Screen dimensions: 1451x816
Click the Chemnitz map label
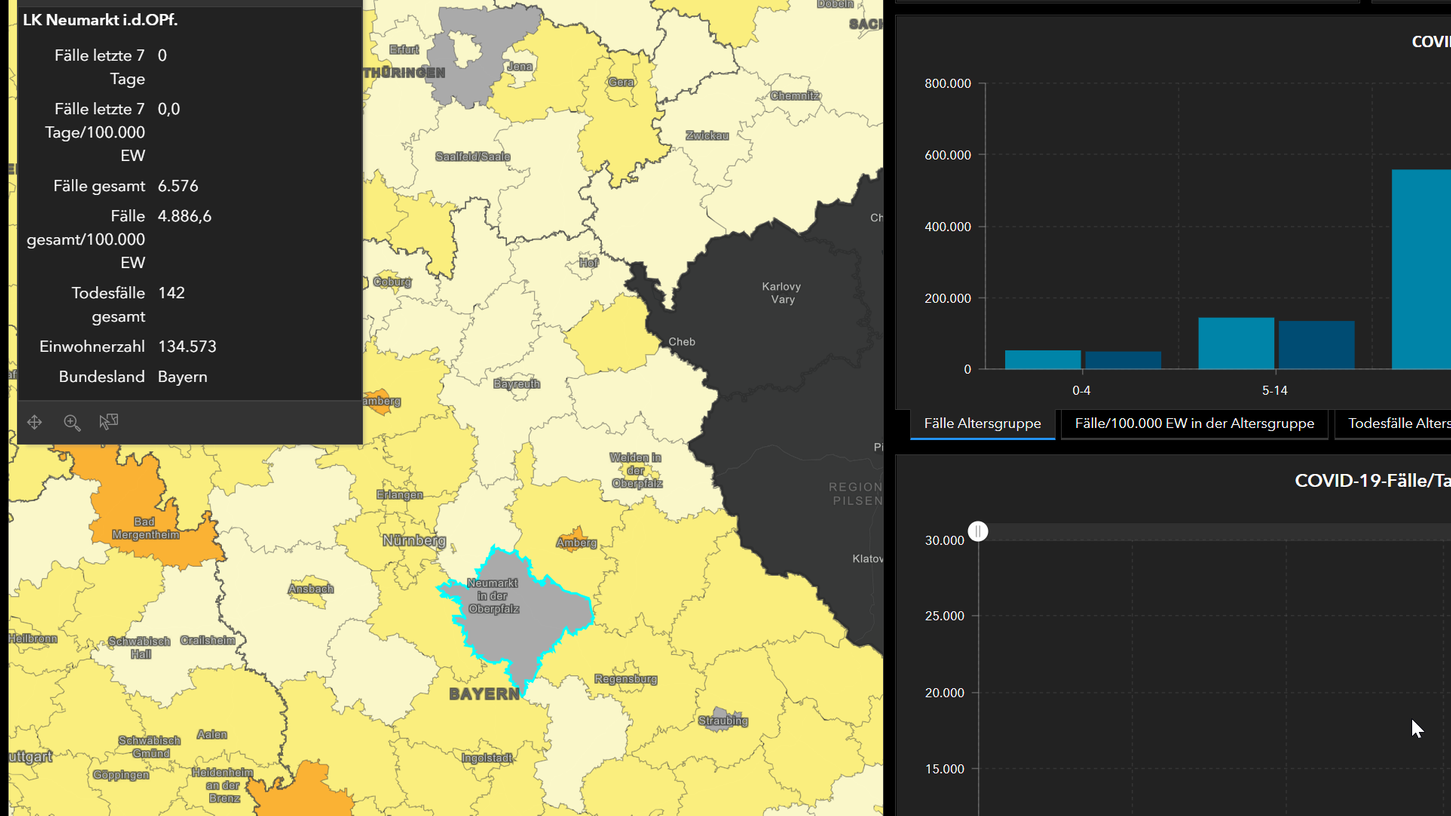pyautogui.click(x=795, y=96)
